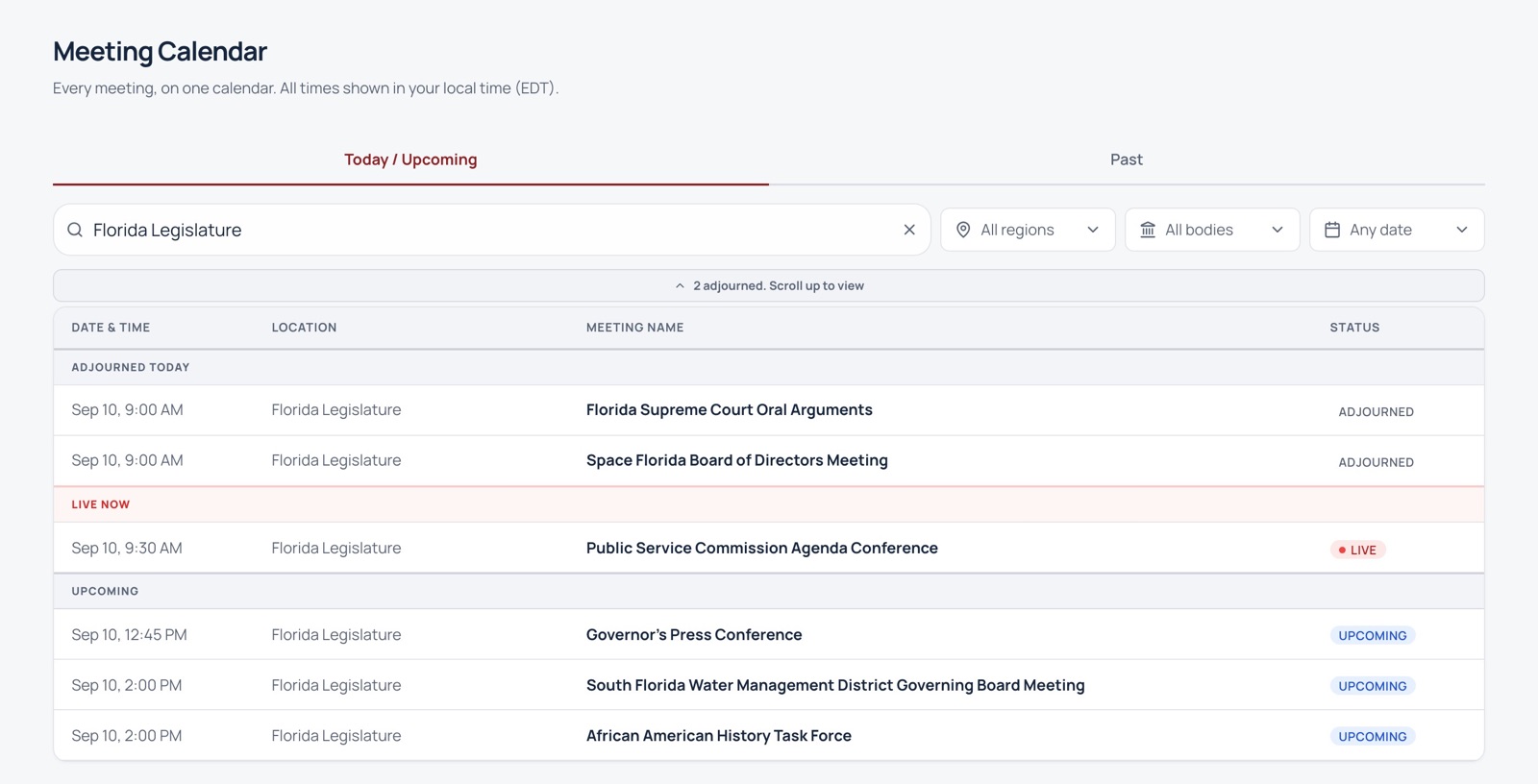Click the location pin icon in regions filter

963,230
